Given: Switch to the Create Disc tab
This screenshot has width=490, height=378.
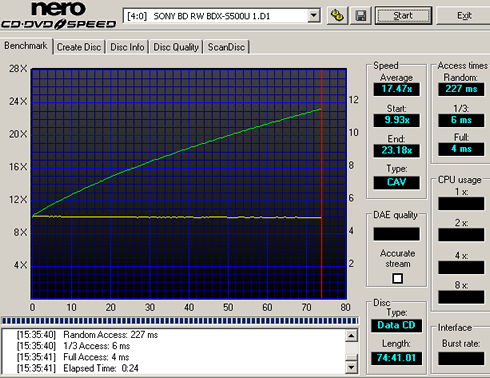Looking at the screenshot, I should pos(79,47).
